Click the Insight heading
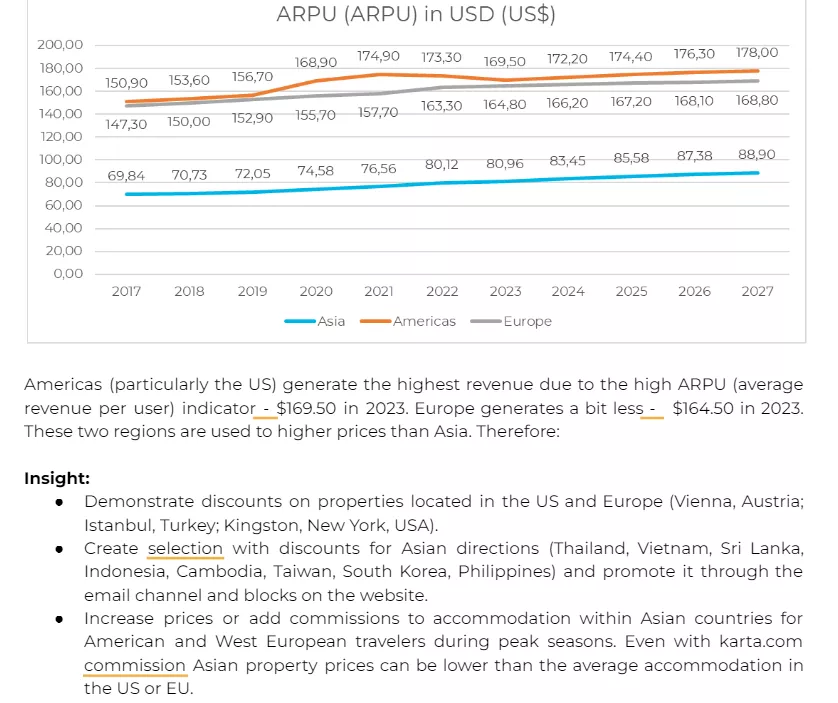838x703 pixels. pyautogui.click(x=57, y=478)
